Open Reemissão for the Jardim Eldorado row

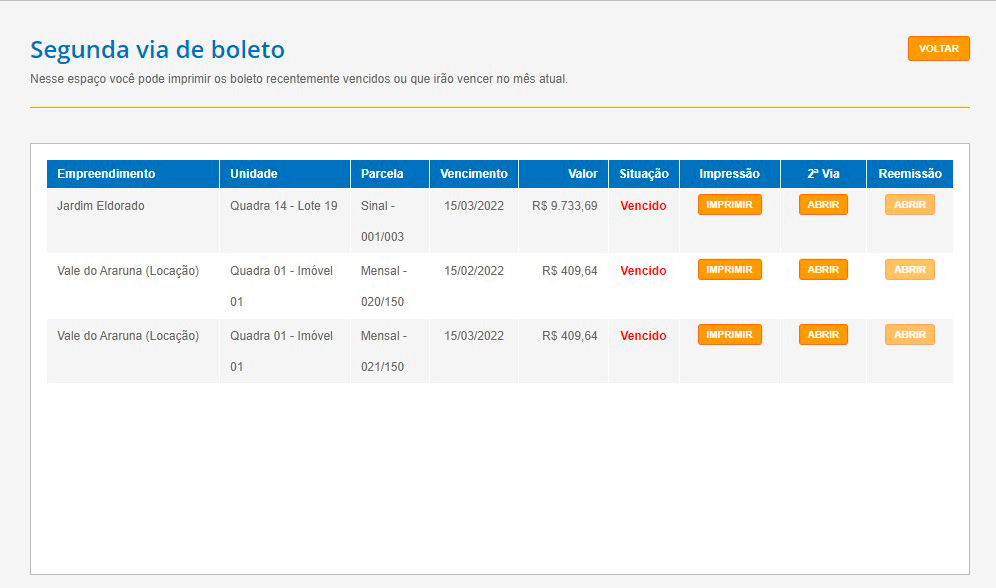[x=908, y=204]
